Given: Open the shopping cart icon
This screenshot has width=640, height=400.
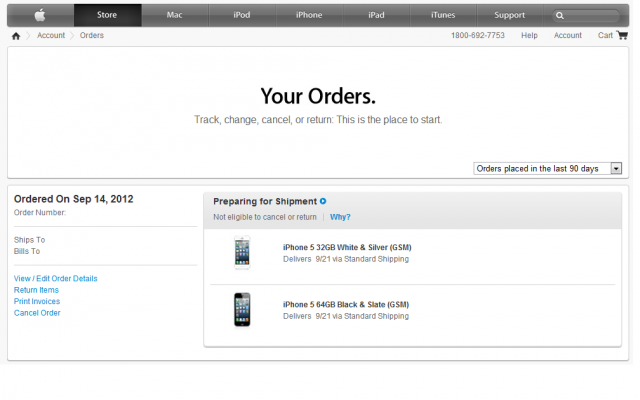Looking at the screenshot, I should (622, 35).
